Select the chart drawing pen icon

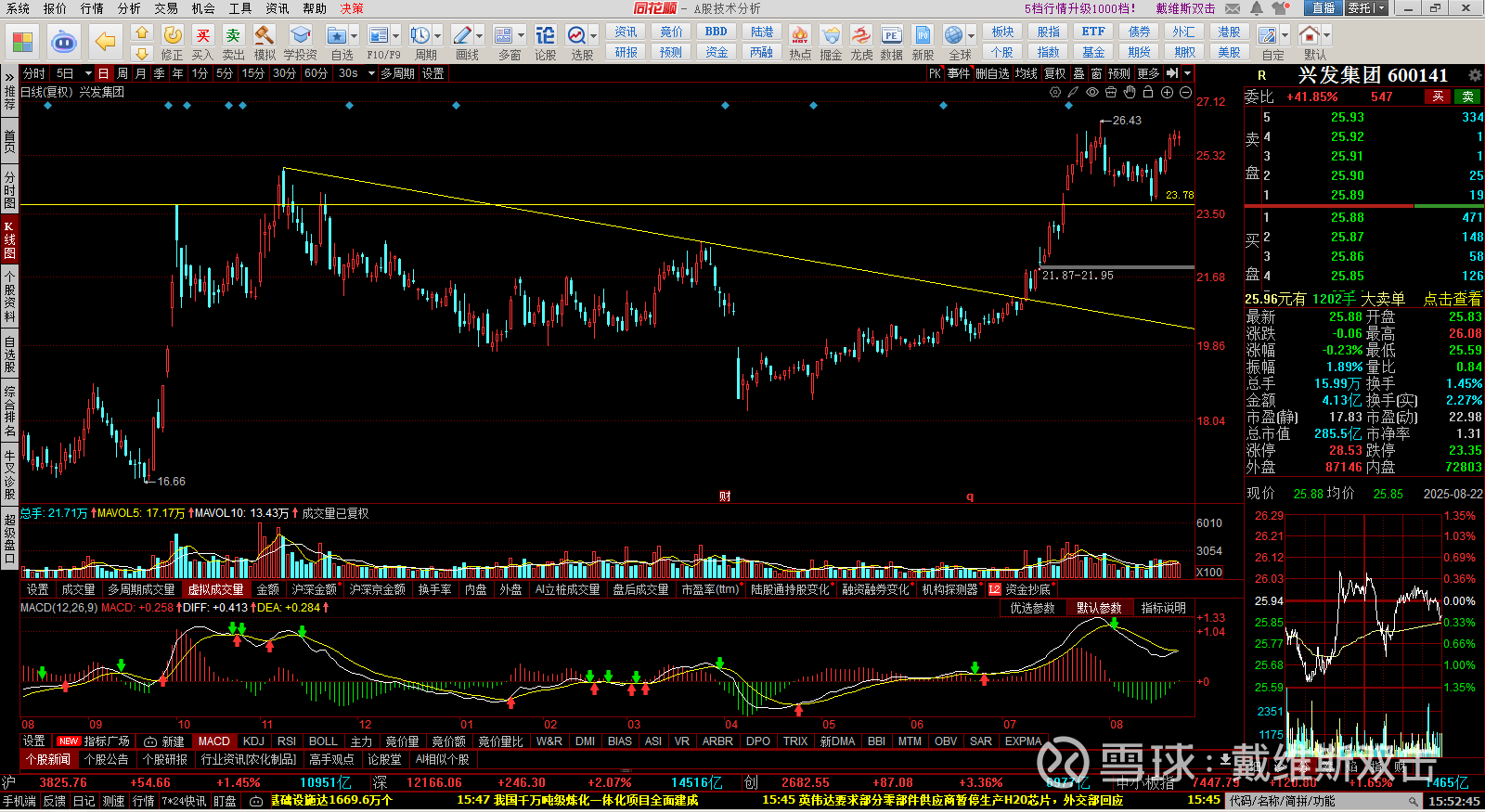pos(1074,92)
